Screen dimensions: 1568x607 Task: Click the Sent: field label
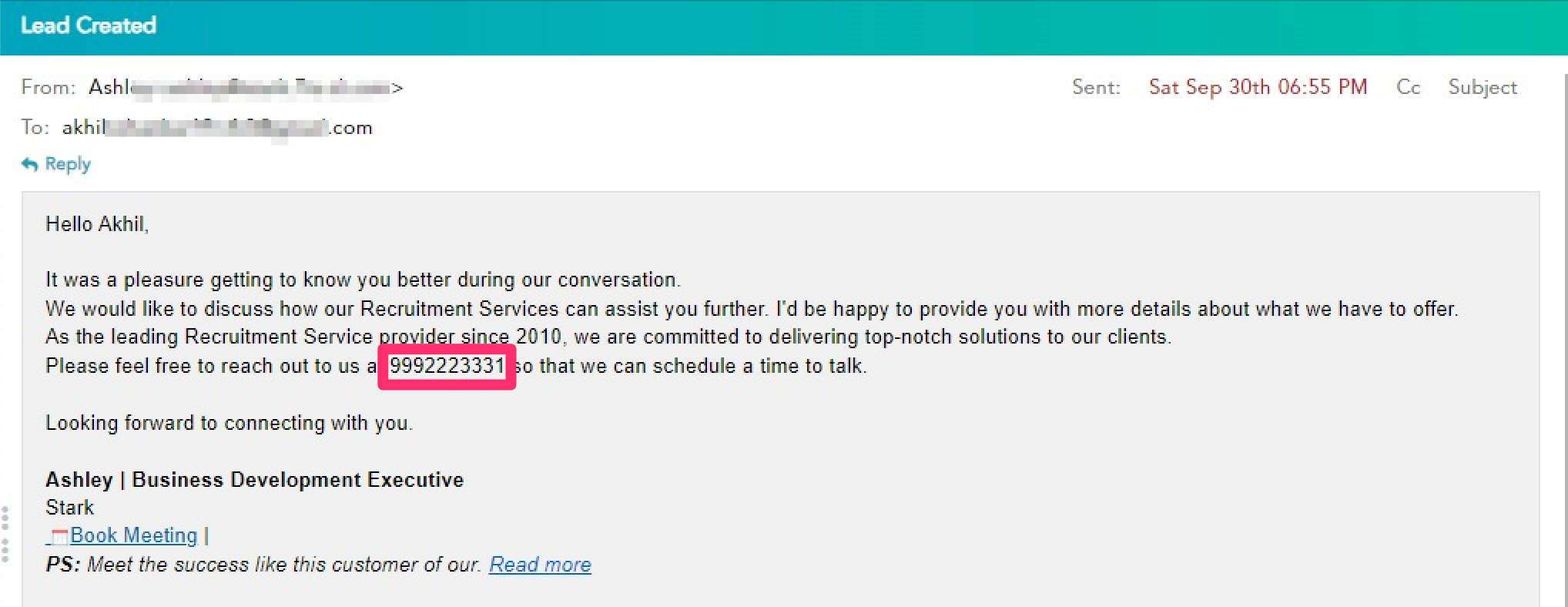click(x=1096, y=87)
